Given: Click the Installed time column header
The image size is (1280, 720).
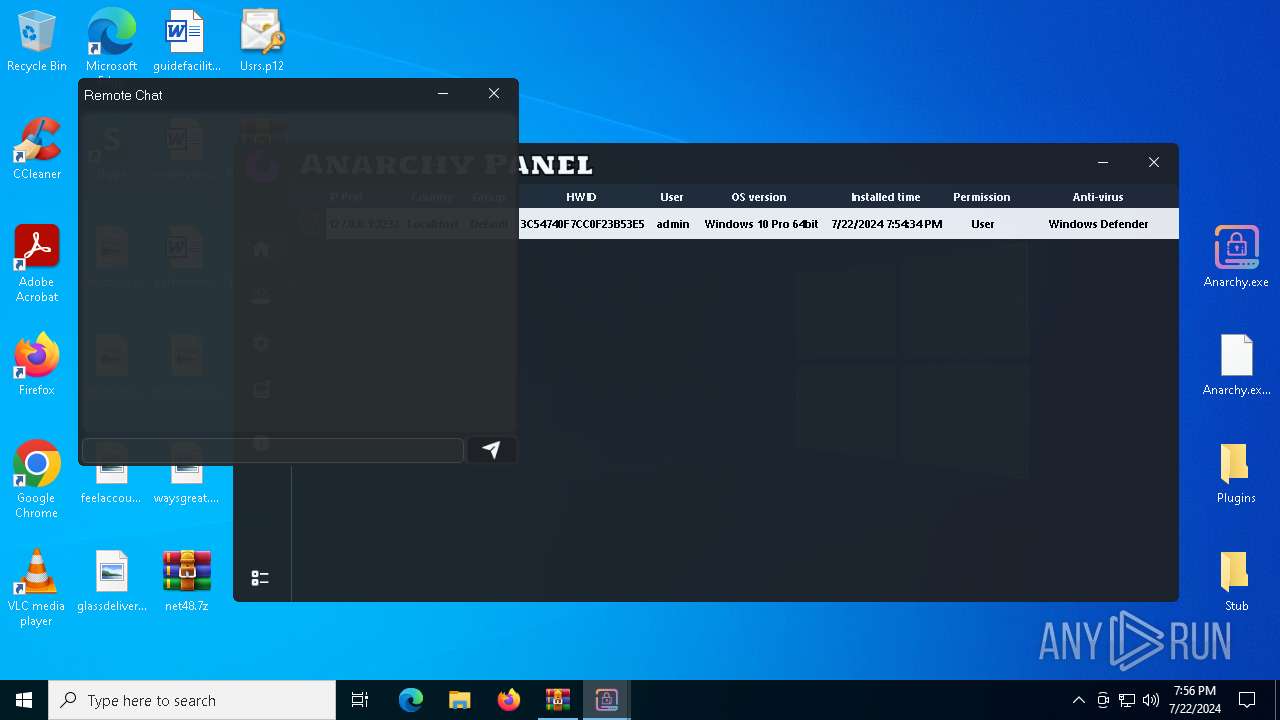Looking at the screenshot, I should coord(886,197).
